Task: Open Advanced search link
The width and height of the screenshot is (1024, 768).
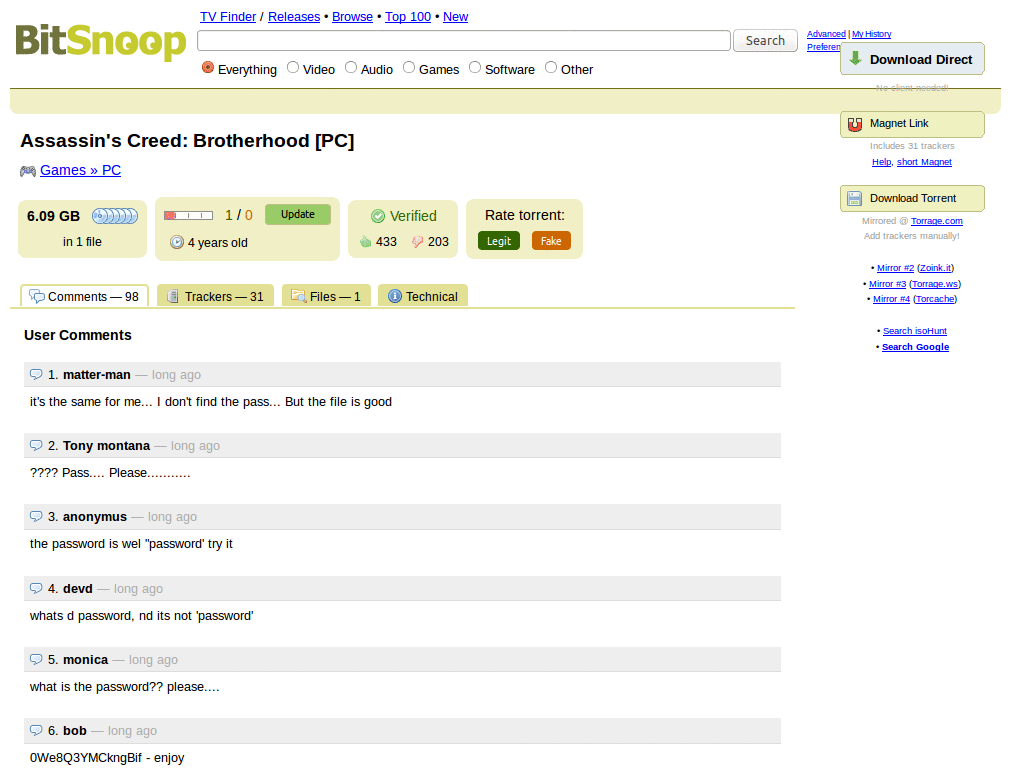Action: [826, 34]
